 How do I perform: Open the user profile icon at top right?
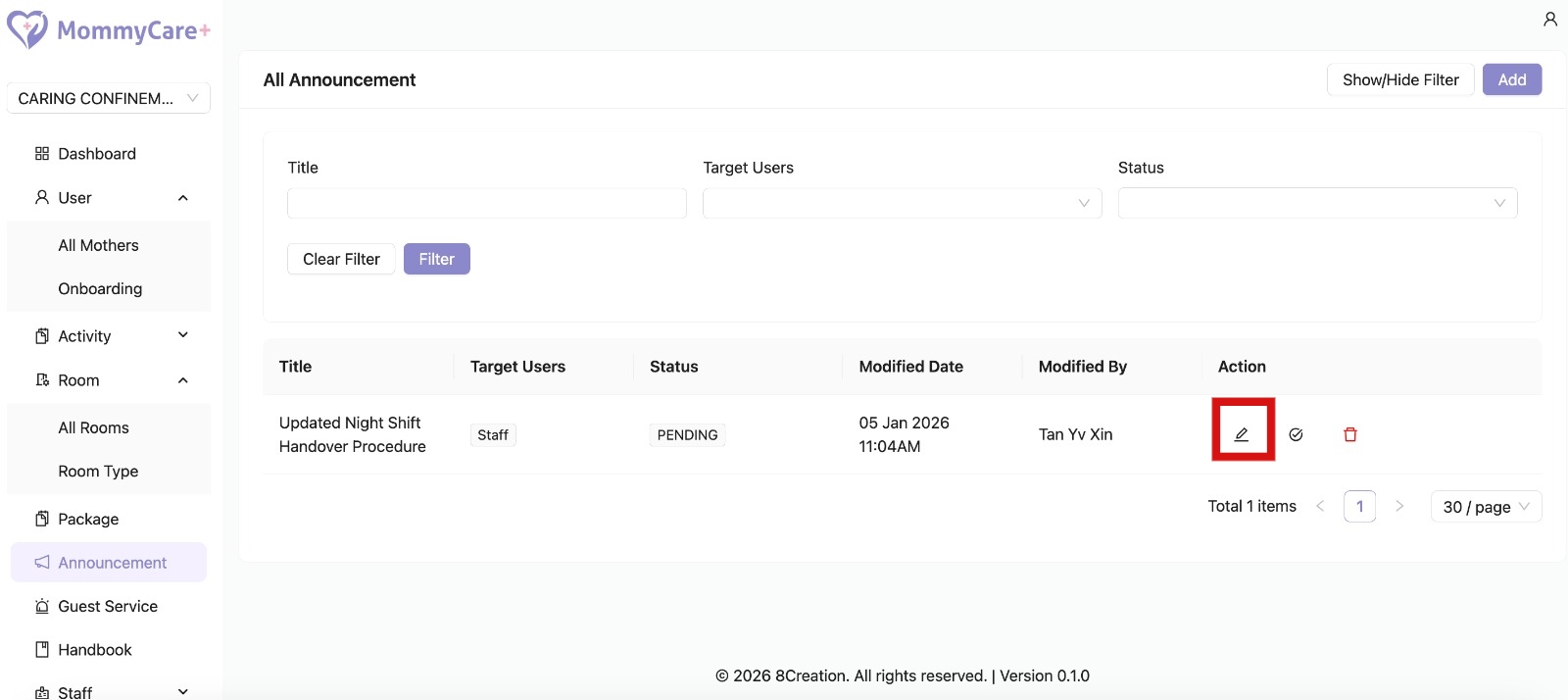[1549, 20]
